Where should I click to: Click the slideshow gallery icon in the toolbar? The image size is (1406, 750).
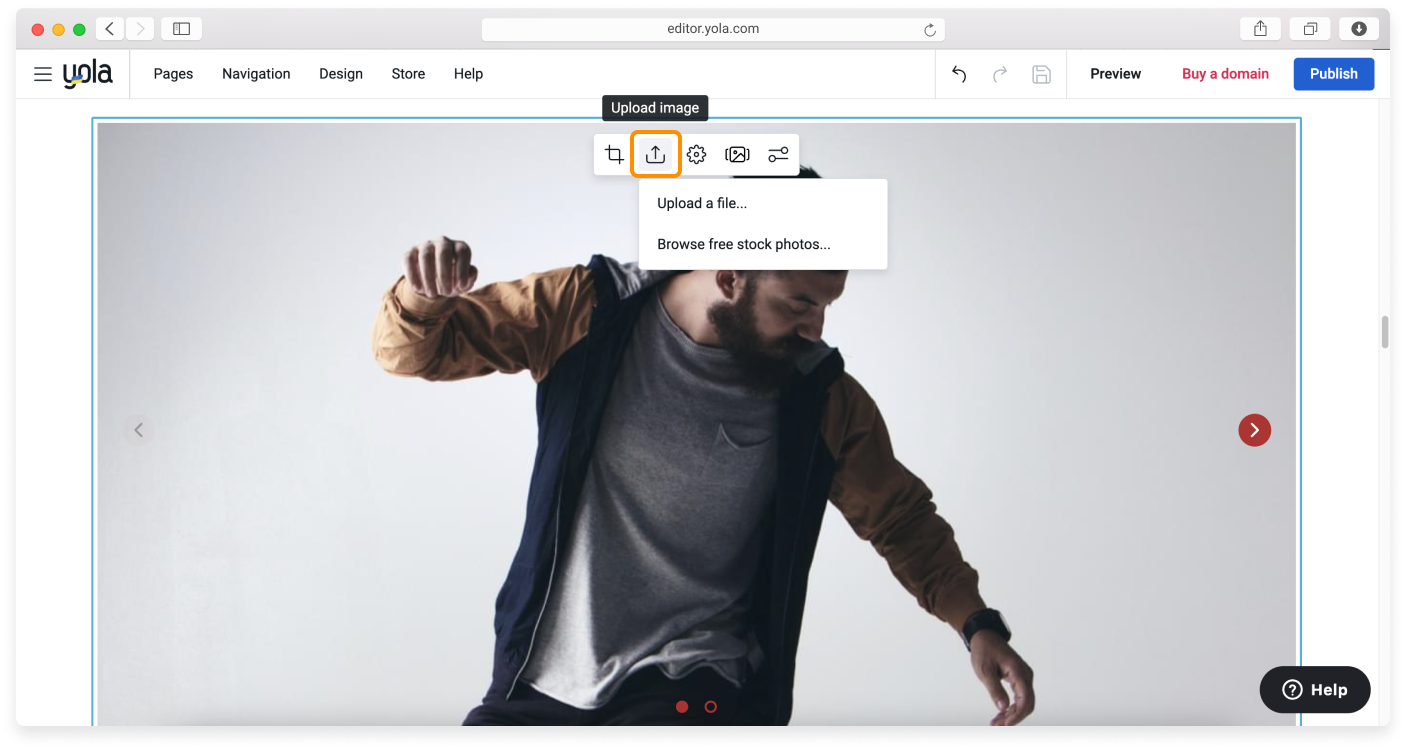(x=737, y=154)
